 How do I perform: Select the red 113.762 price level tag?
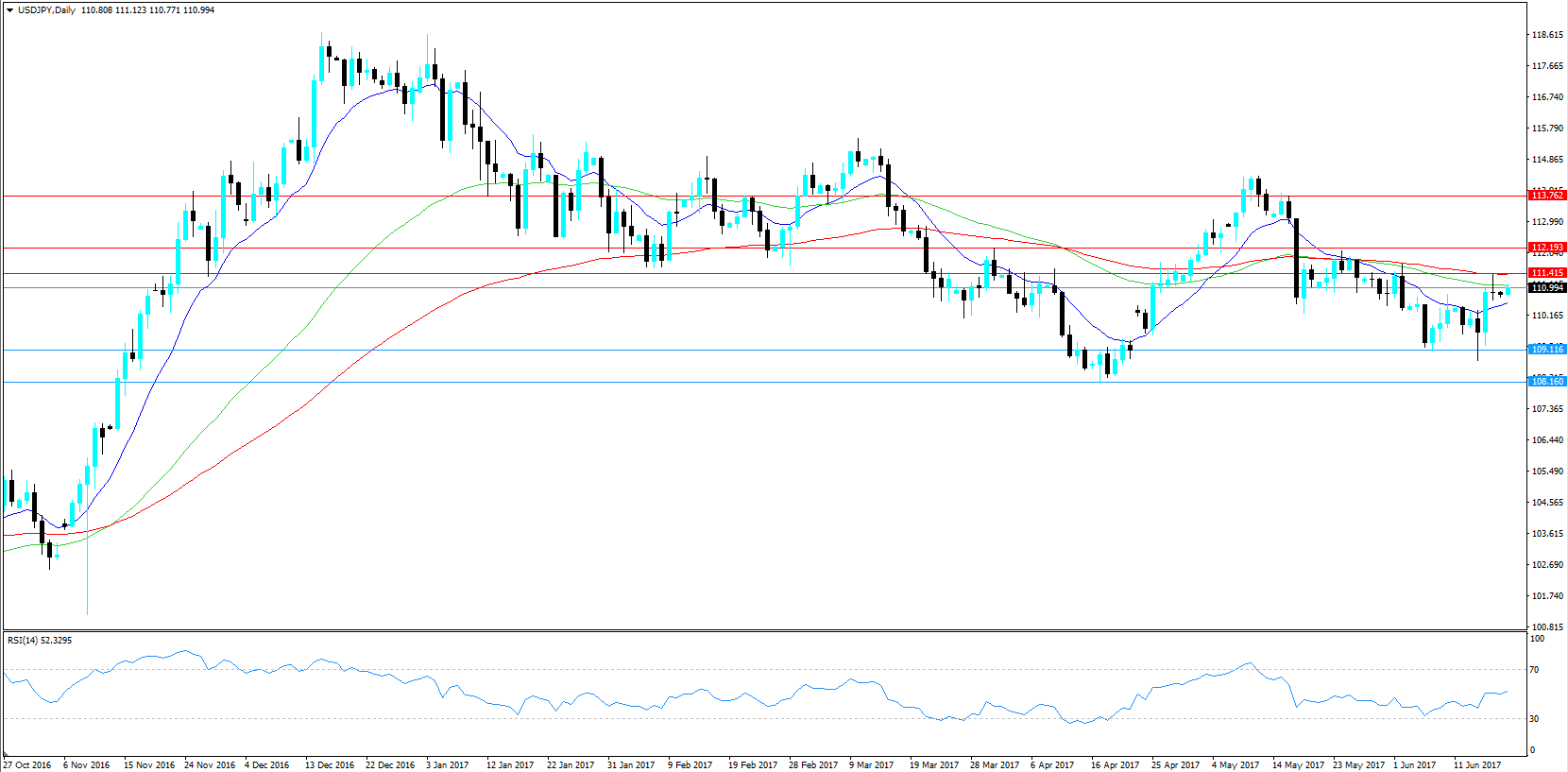[x=1547, y=196]
